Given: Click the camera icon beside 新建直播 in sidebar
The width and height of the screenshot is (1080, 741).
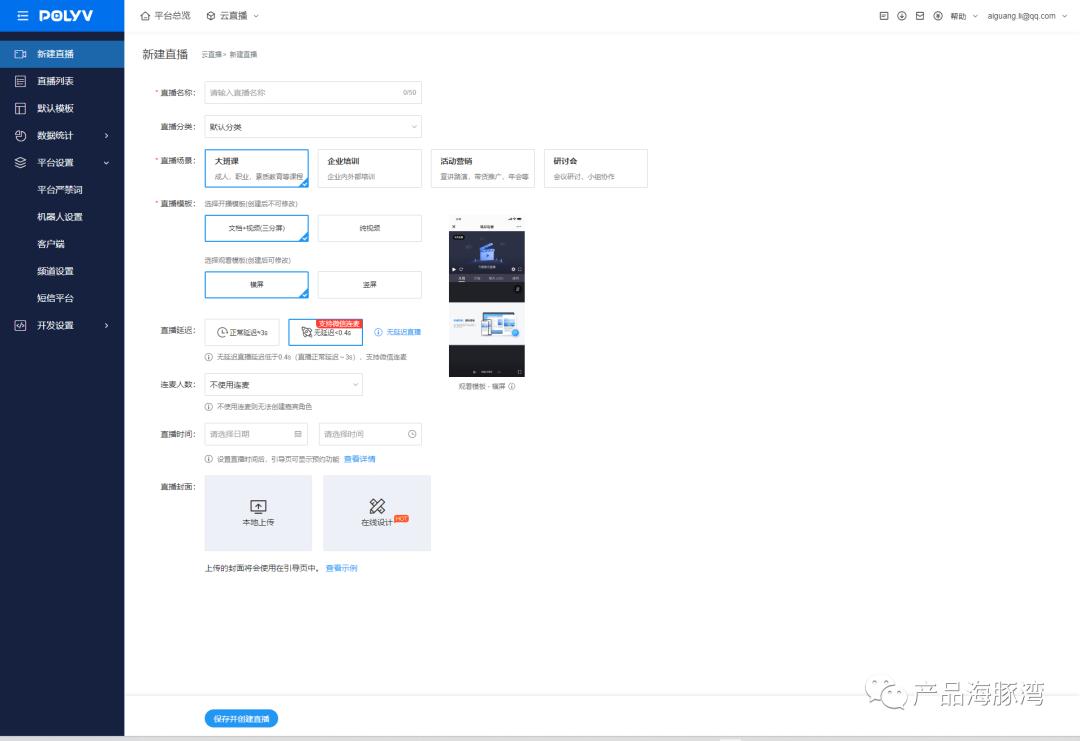Looking at the screenshot, I should [x=21, y=54].
